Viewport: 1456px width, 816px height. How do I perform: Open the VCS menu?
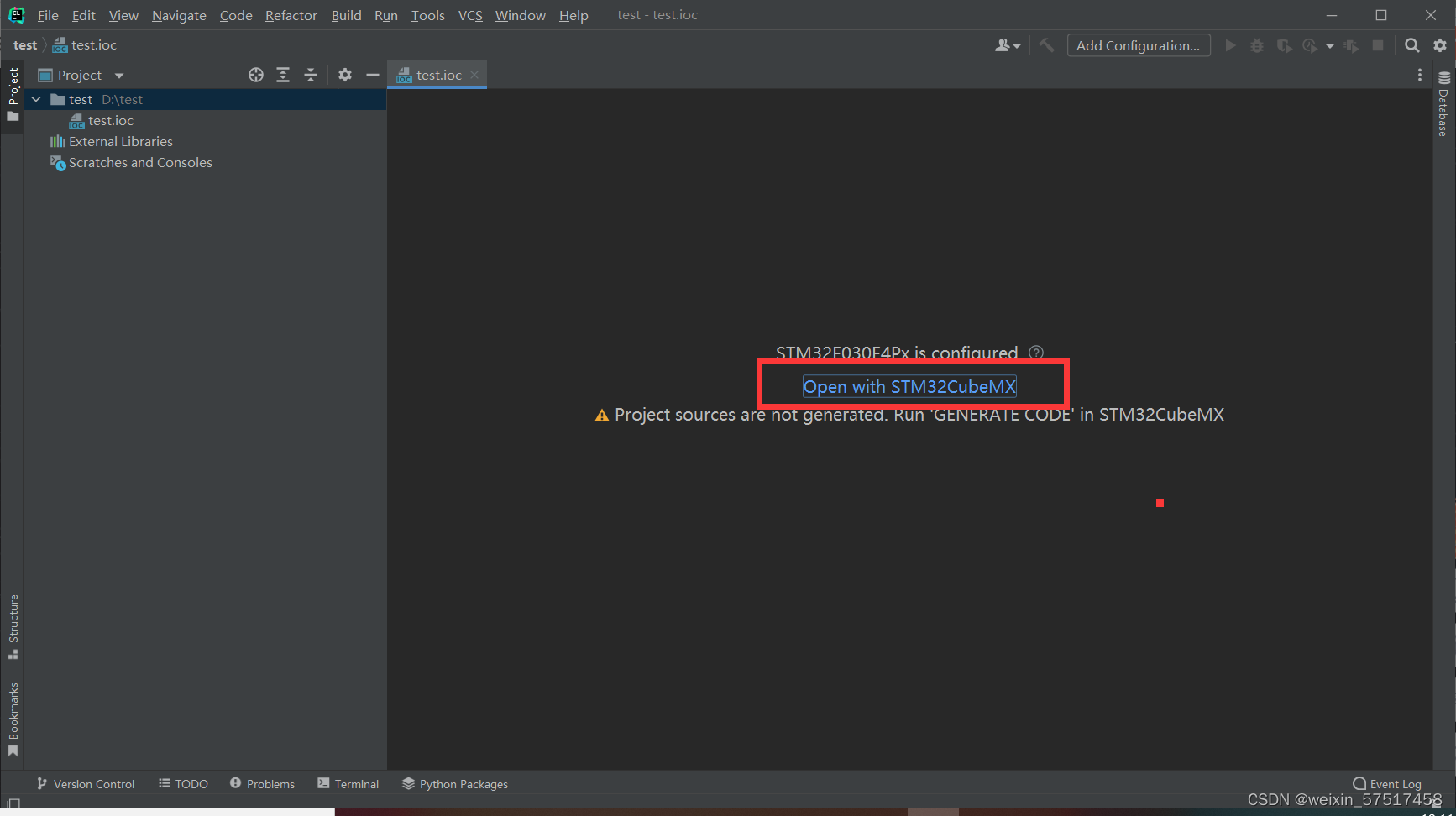coord(470,15)
